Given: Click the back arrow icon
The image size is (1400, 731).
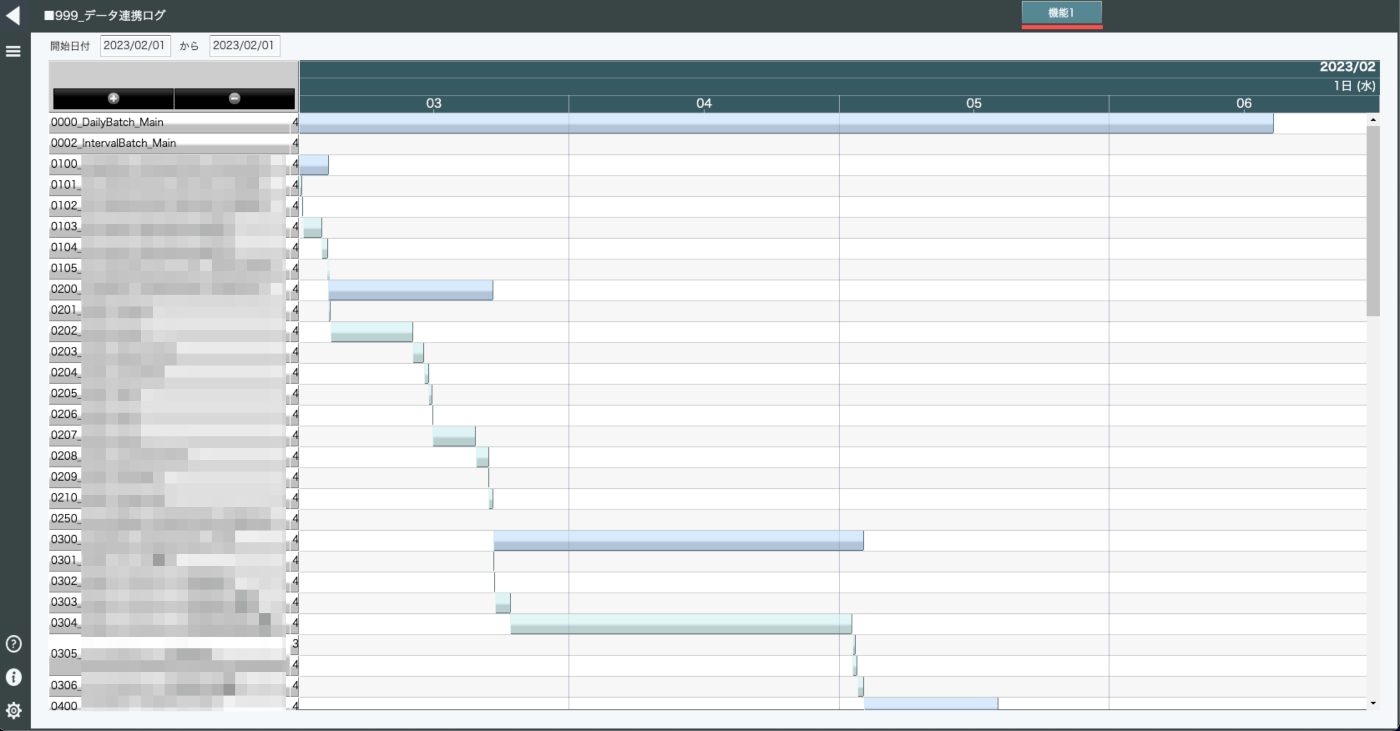Looking at the screenshot, I should (x=13, y=16).
